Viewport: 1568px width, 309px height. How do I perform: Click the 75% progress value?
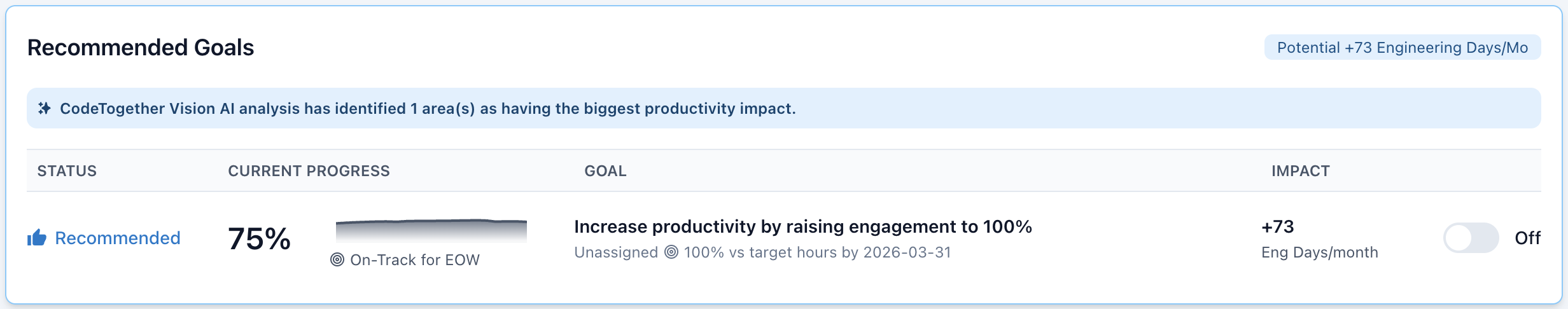(260, 238)
